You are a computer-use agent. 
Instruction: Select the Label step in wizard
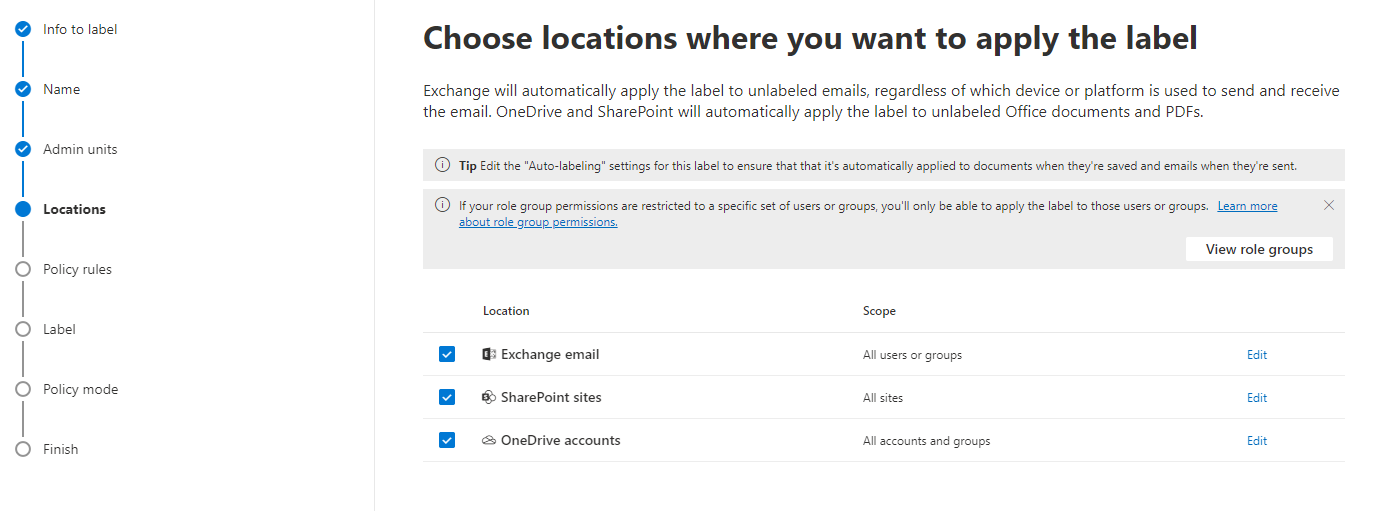[59, 329]
